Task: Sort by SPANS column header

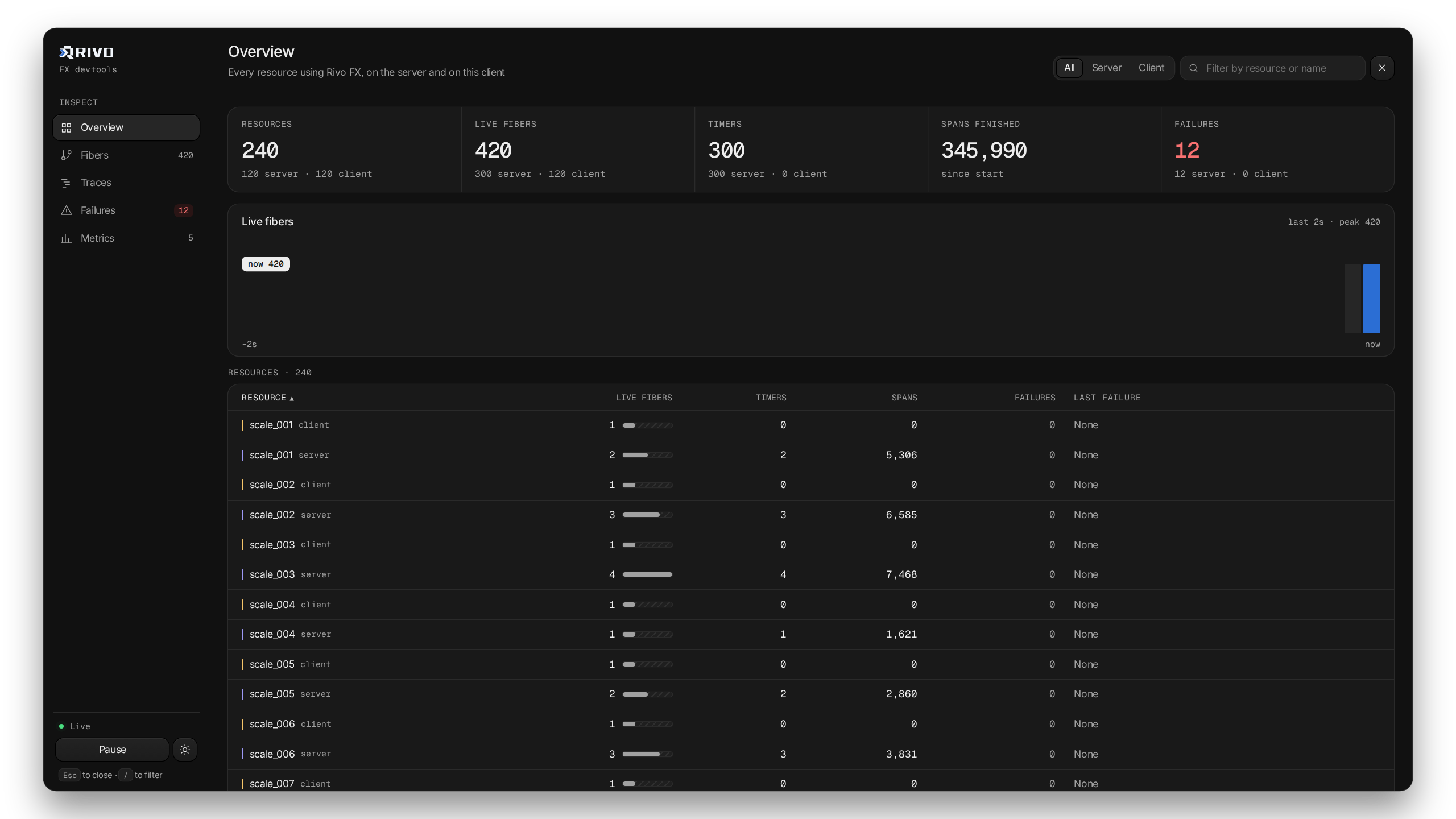Action: (x=904, y=398)
